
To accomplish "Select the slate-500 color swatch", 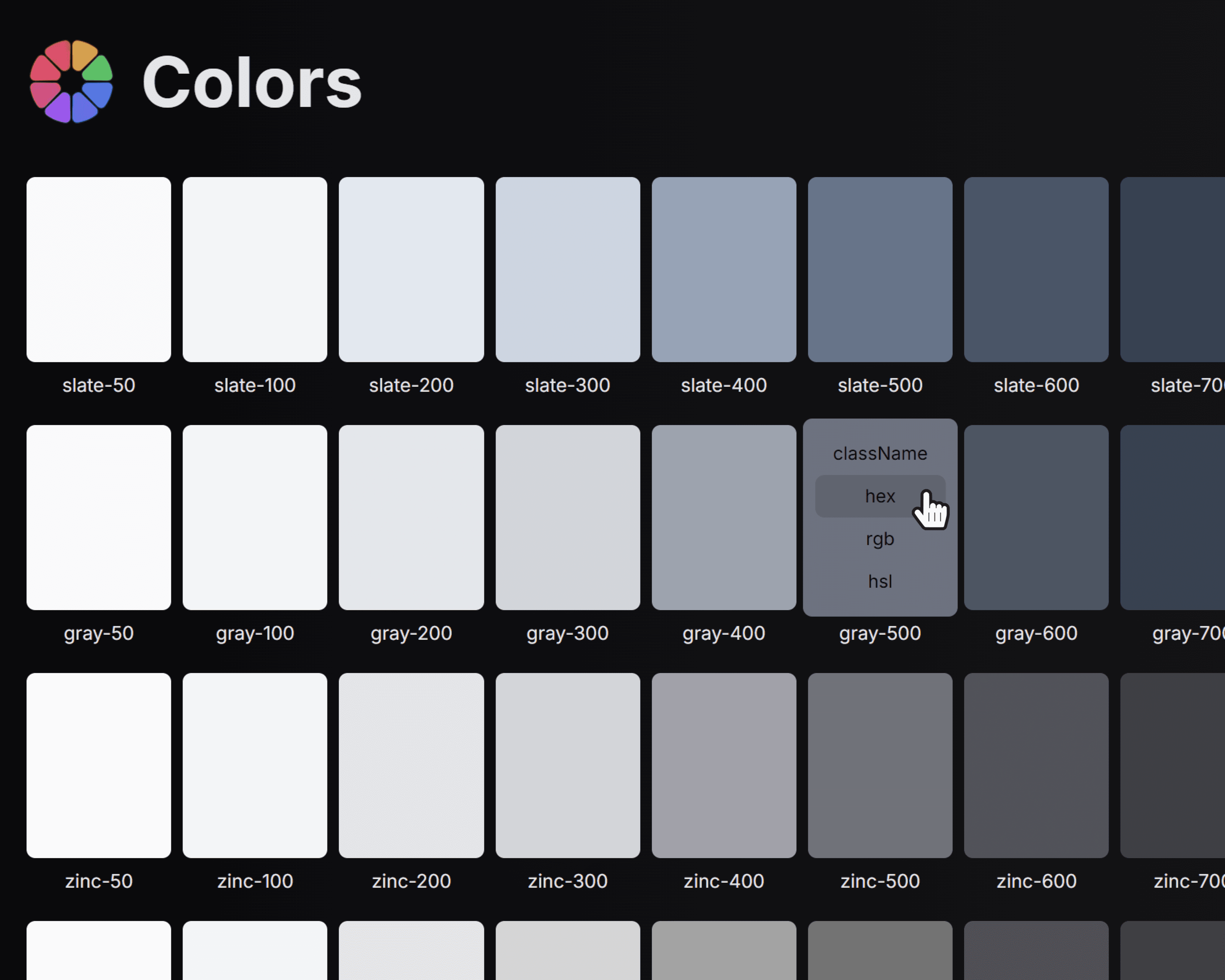I will pos(879,269).
